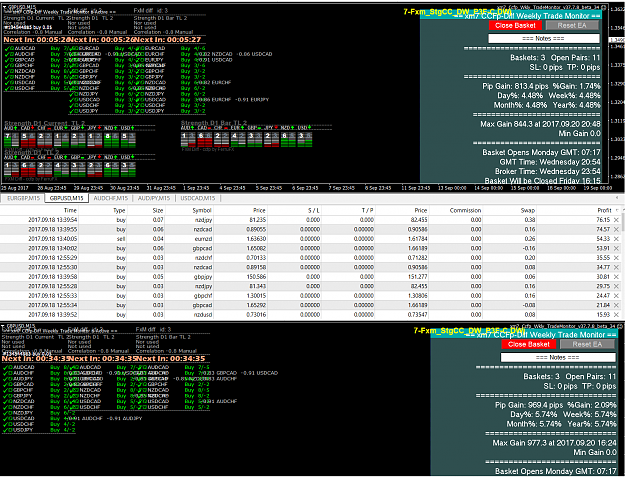Click the price scale of the upper chart
Image resolution: width=625 pixels, height=477 pixels.
click(617, 96)
